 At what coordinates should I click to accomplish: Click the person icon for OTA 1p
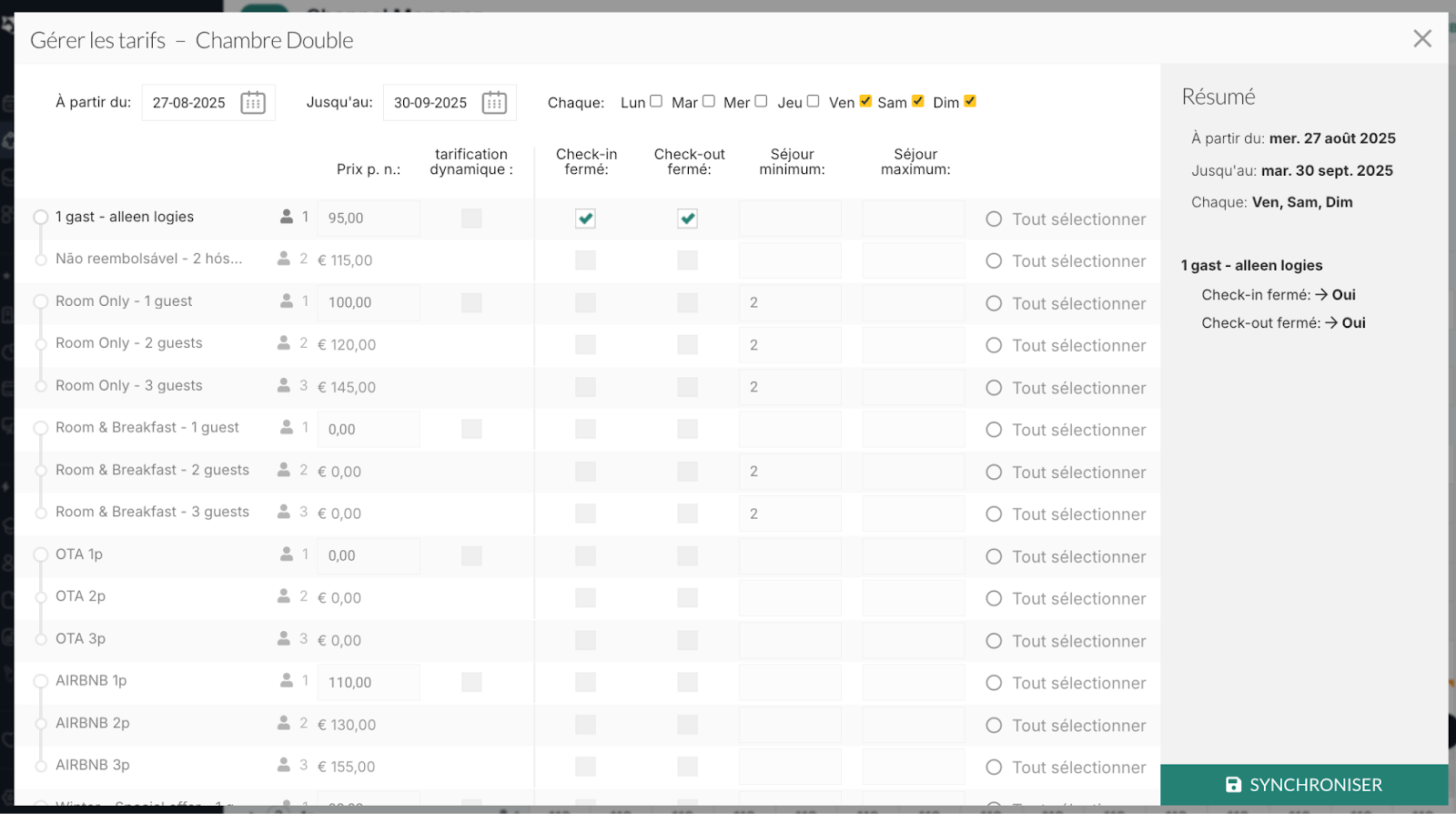point(287,554)
